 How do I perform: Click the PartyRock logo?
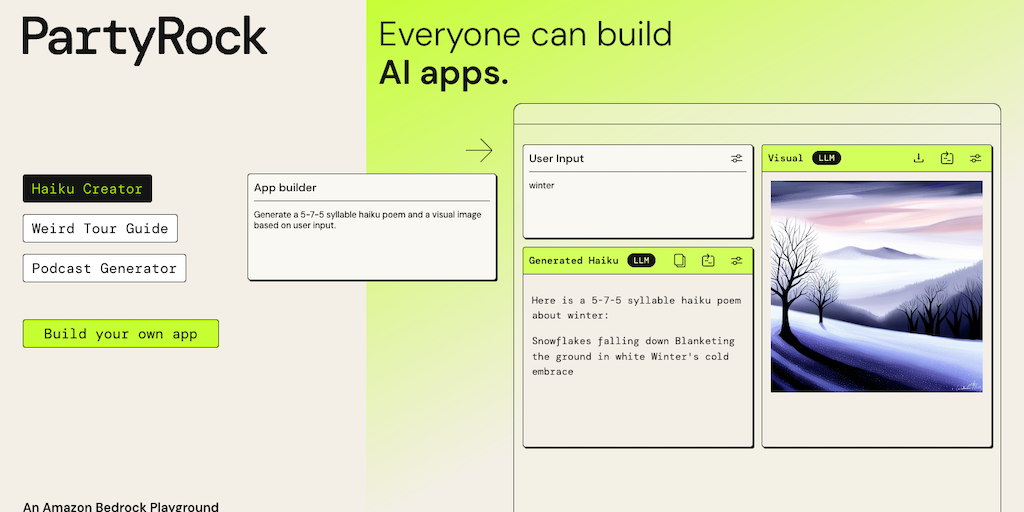pyautogui.click(x=144, y=38)
